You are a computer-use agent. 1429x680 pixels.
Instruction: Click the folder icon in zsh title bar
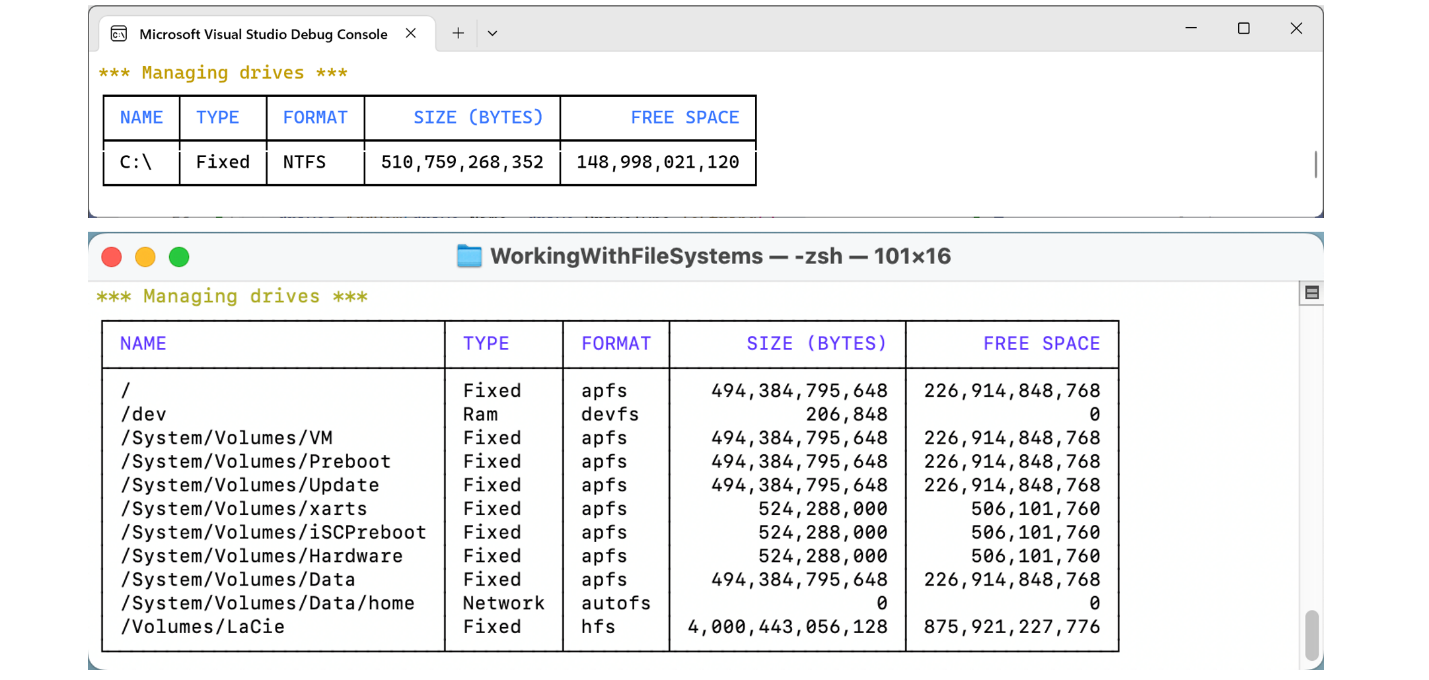click(x=469, y=256)
